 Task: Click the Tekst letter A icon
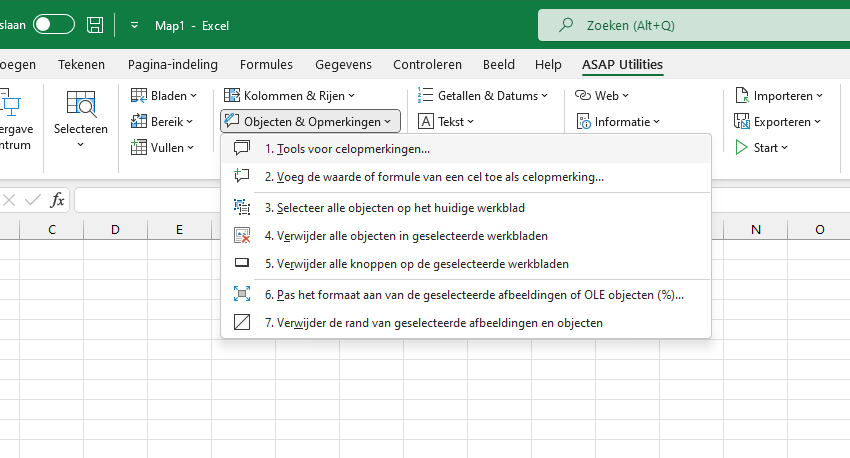pyautogui.click(x=426, y=121)
